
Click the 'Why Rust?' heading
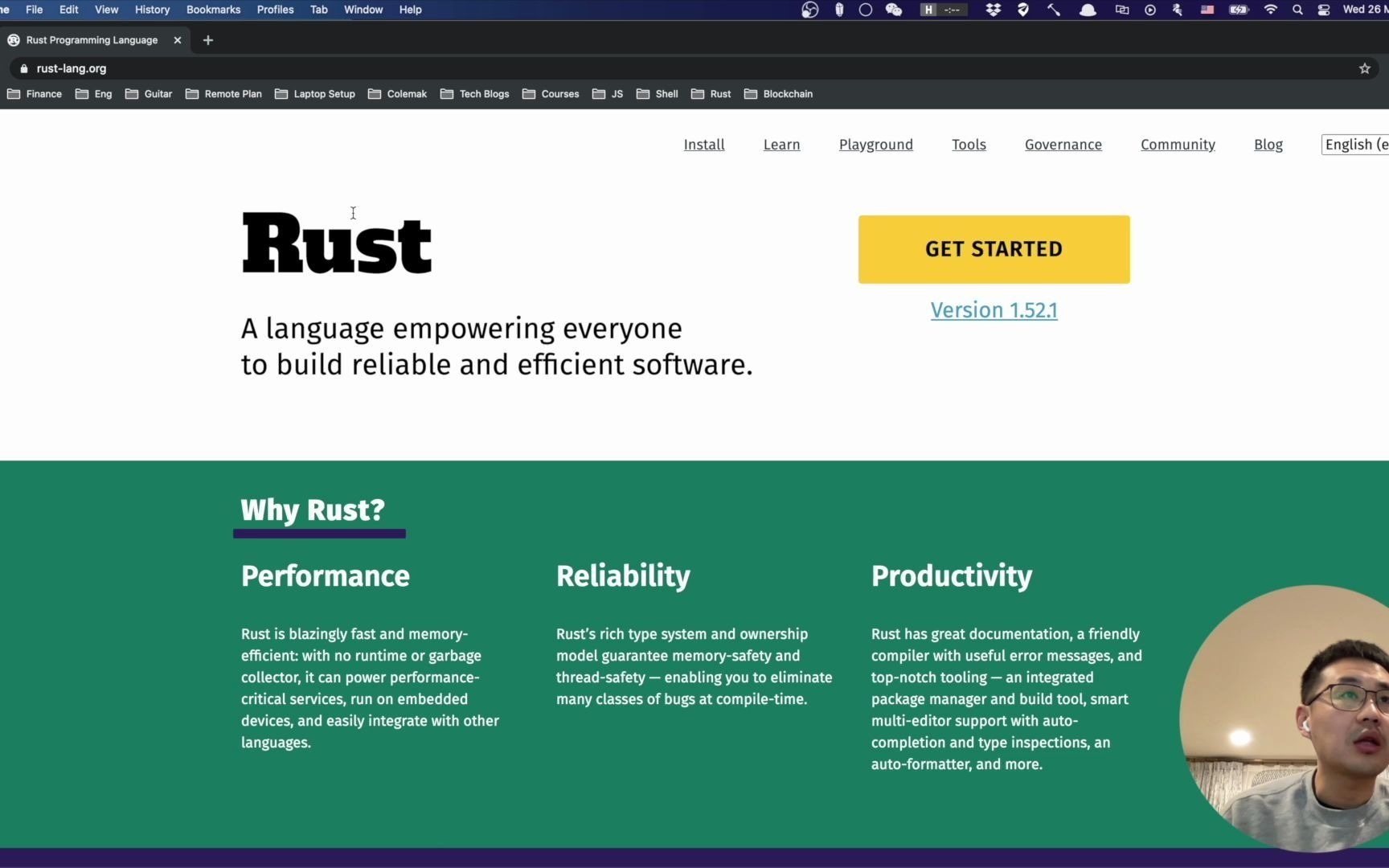point(313,510)
